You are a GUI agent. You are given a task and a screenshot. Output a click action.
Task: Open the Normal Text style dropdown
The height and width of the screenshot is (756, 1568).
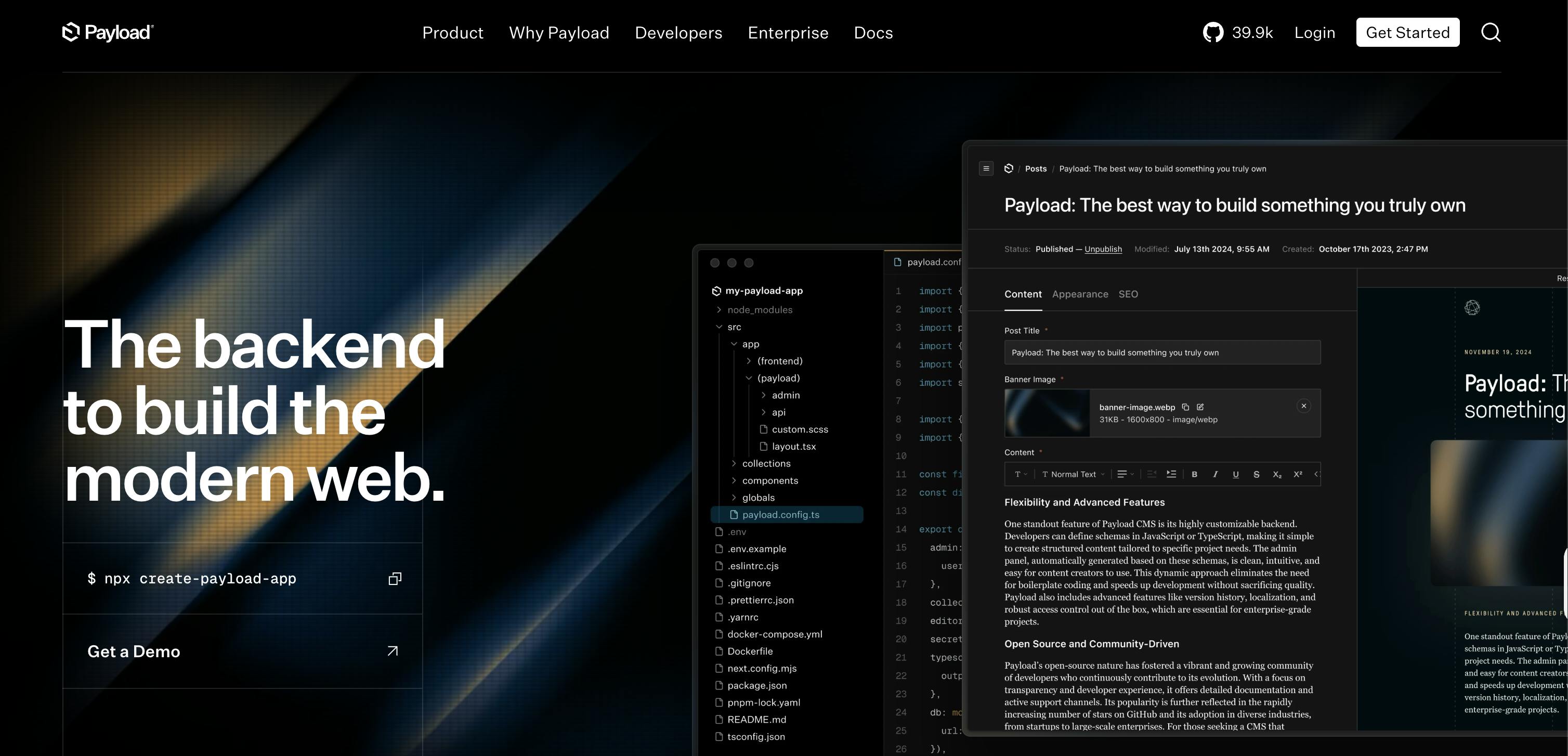tap(1073, 474)
